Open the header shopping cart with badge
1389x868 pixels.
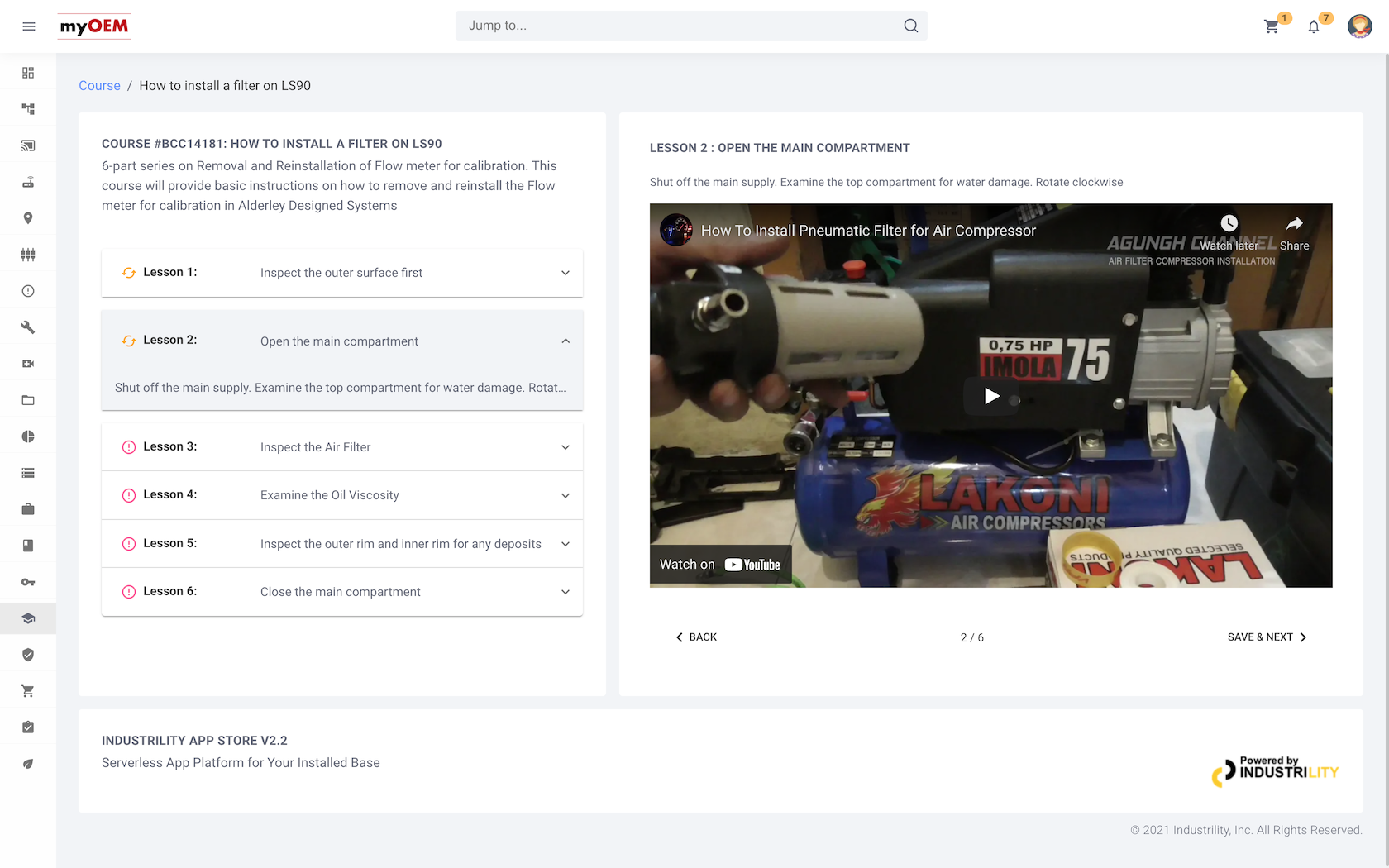[1272, 26]
